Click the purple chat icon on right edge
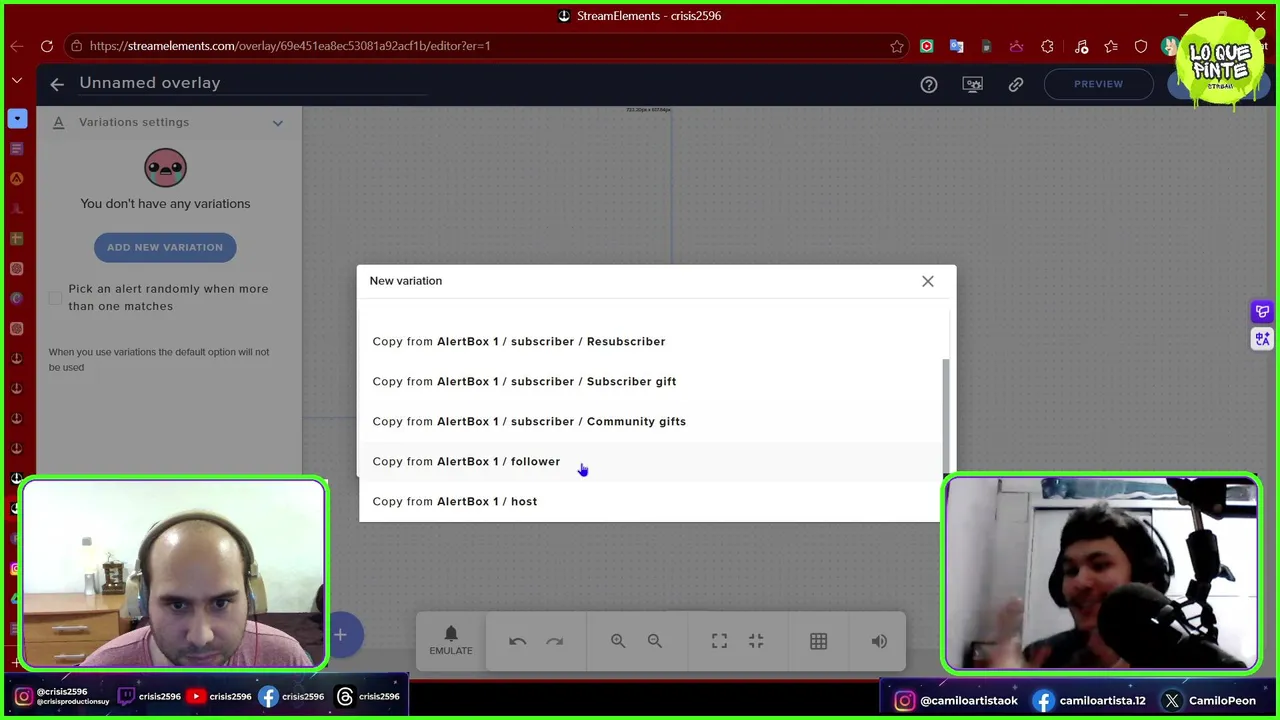This screenshot has height=720, width=1280. click(1262, 312)
